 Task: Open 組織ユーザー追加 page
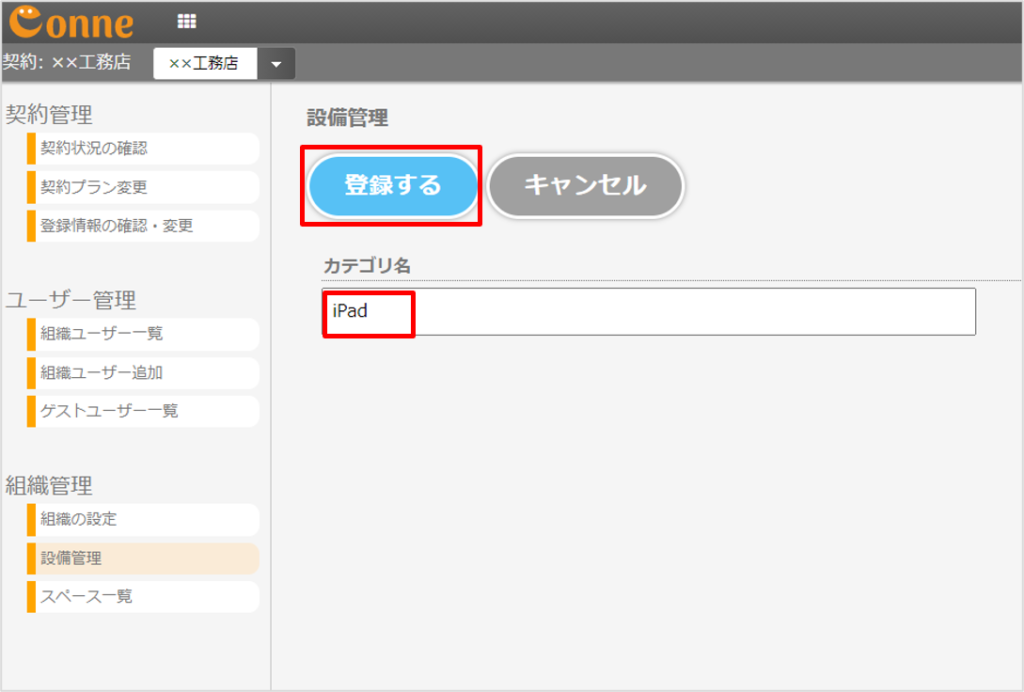143,373
